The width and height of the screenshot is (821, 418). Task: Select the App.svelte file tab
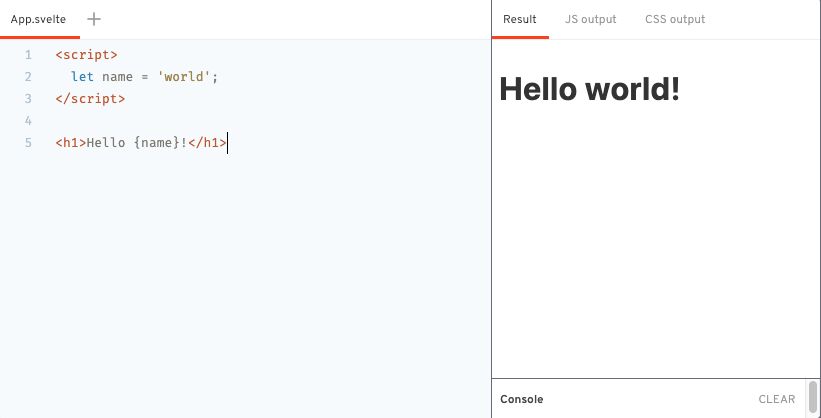coord(38,19)
